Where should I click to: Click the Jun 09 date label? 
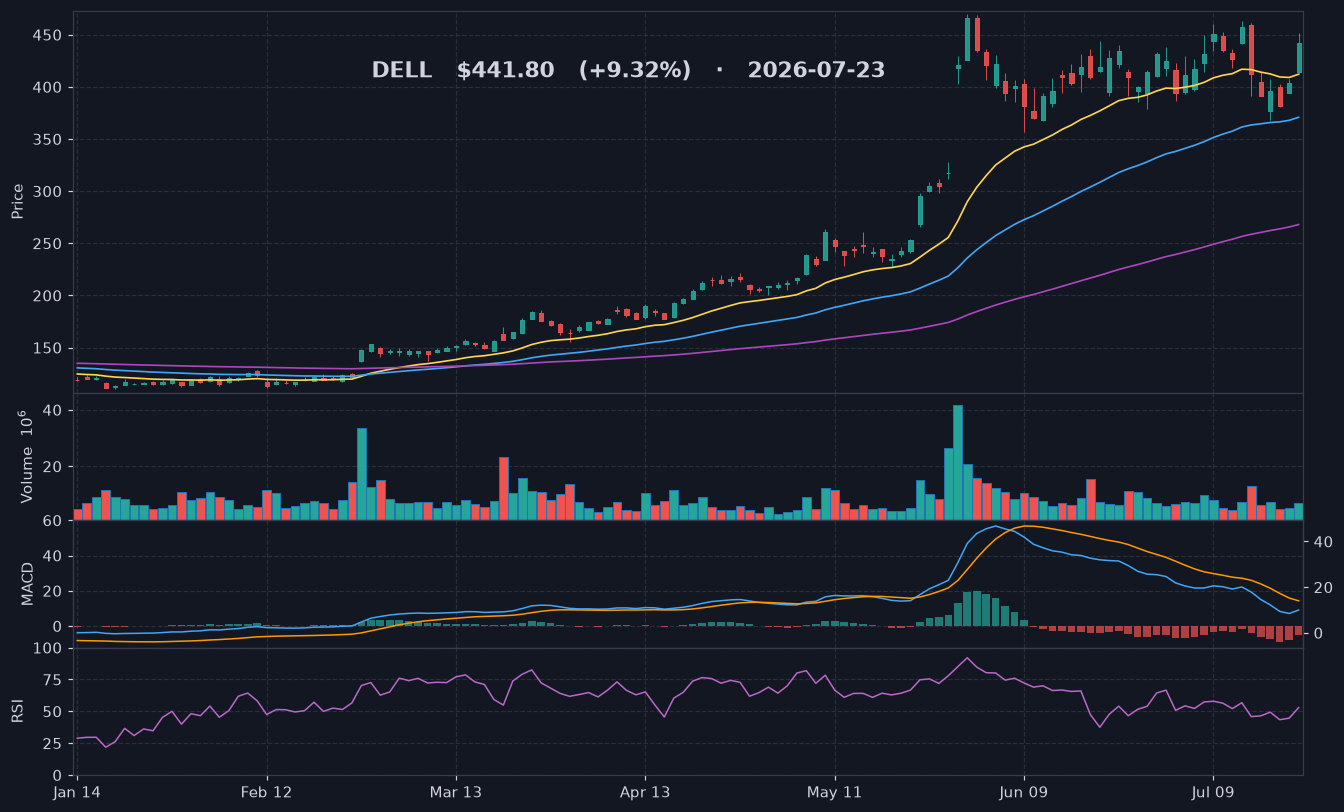click(1024, 792)
